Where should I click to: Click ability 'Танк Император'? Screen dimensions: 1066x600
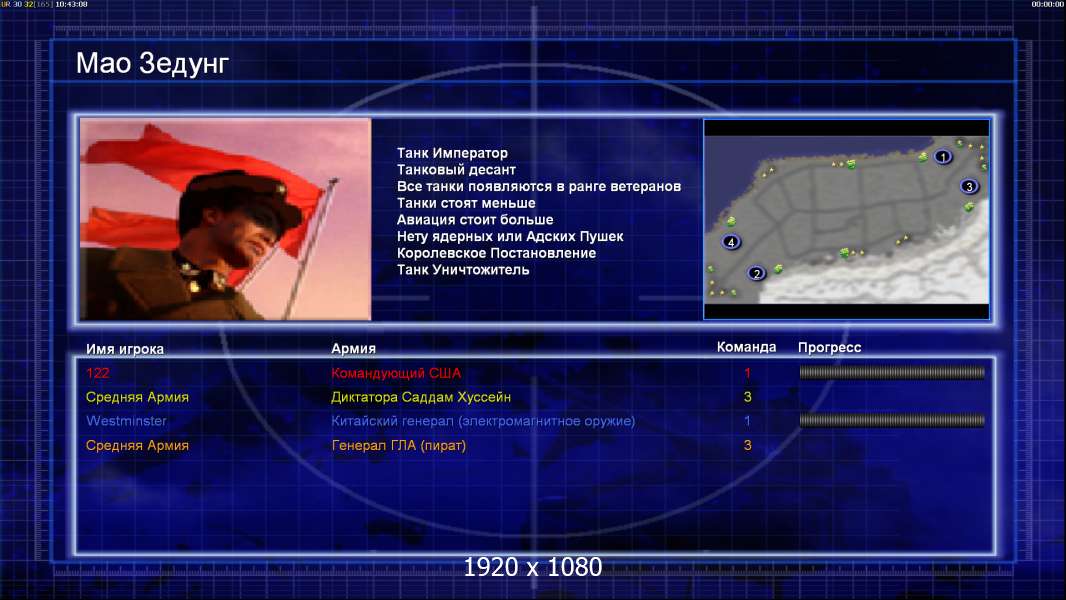(452, 153)
